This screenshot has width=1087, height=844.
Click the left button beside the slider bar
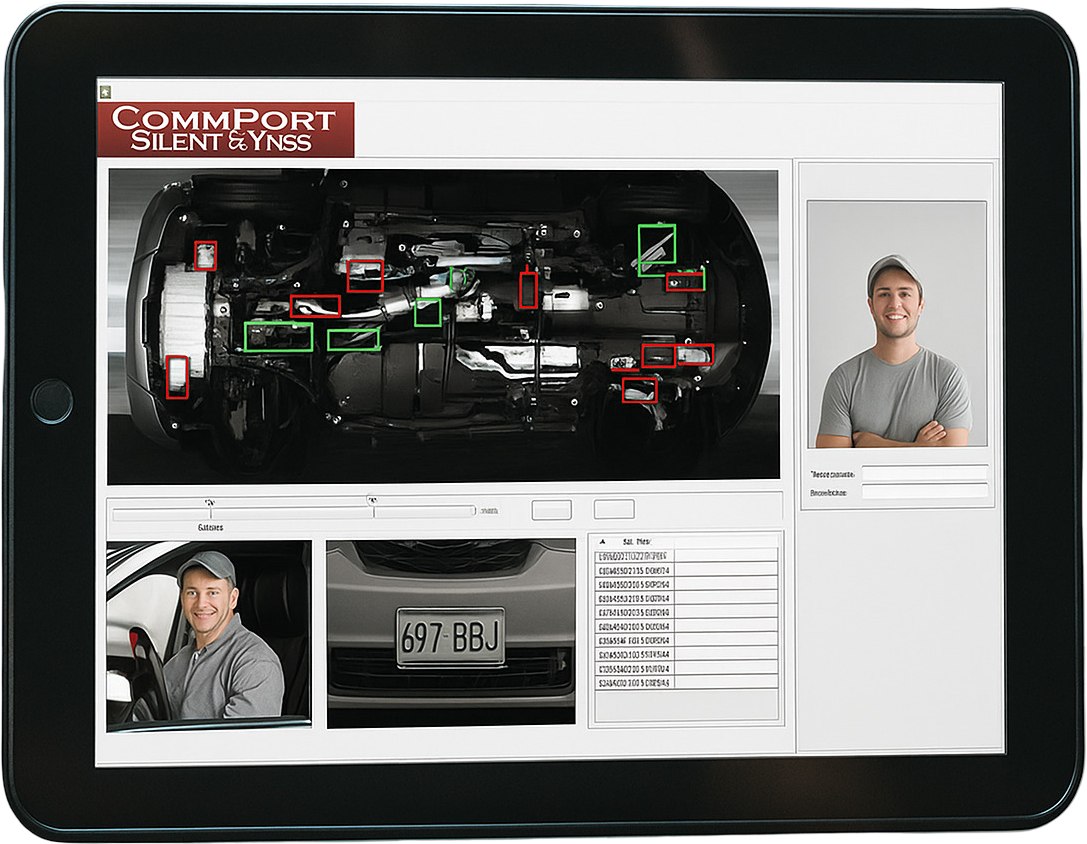553,508
